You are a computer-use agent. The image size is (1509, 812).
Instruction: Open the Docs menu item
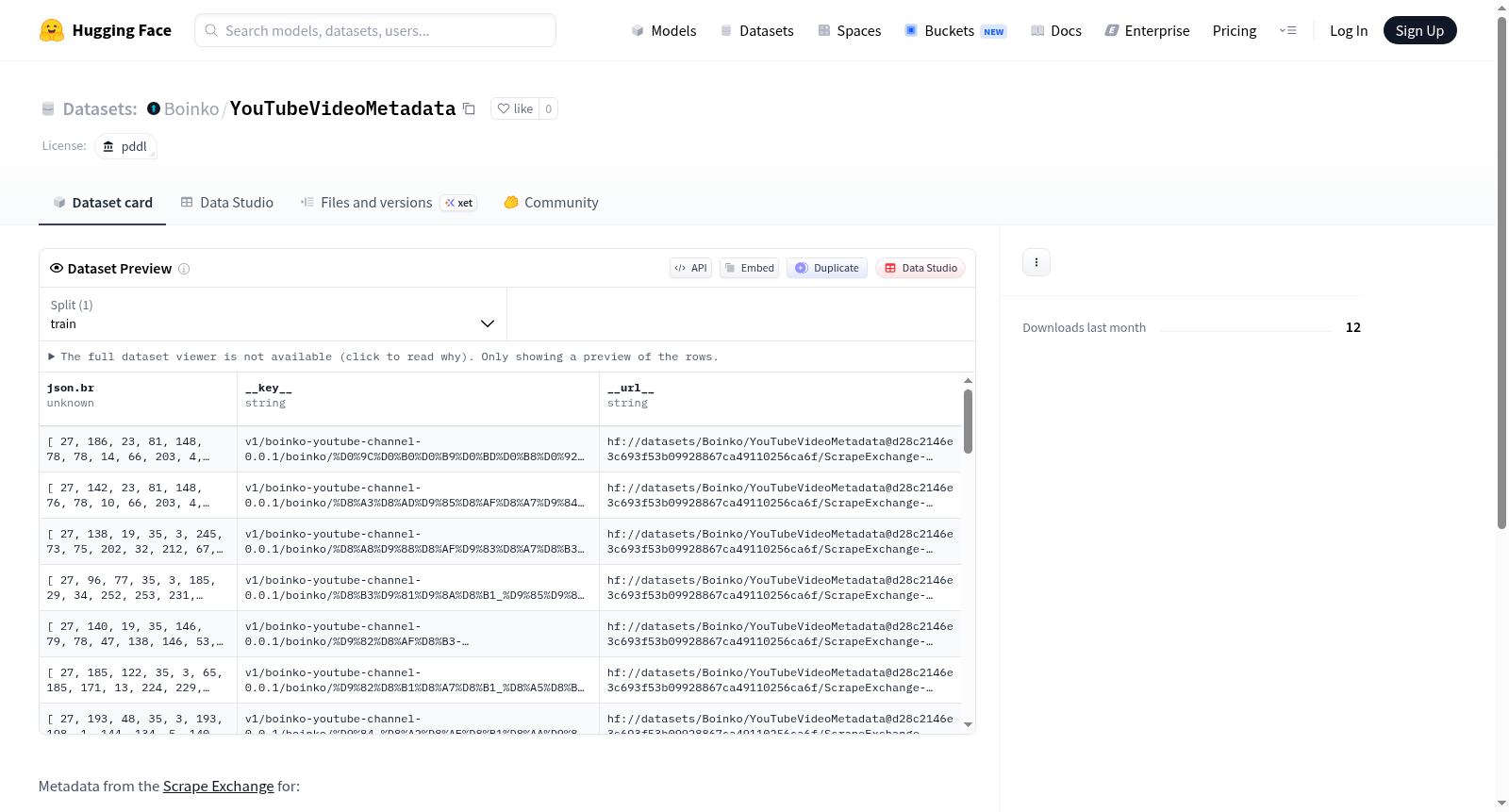tap(1055, 30)
